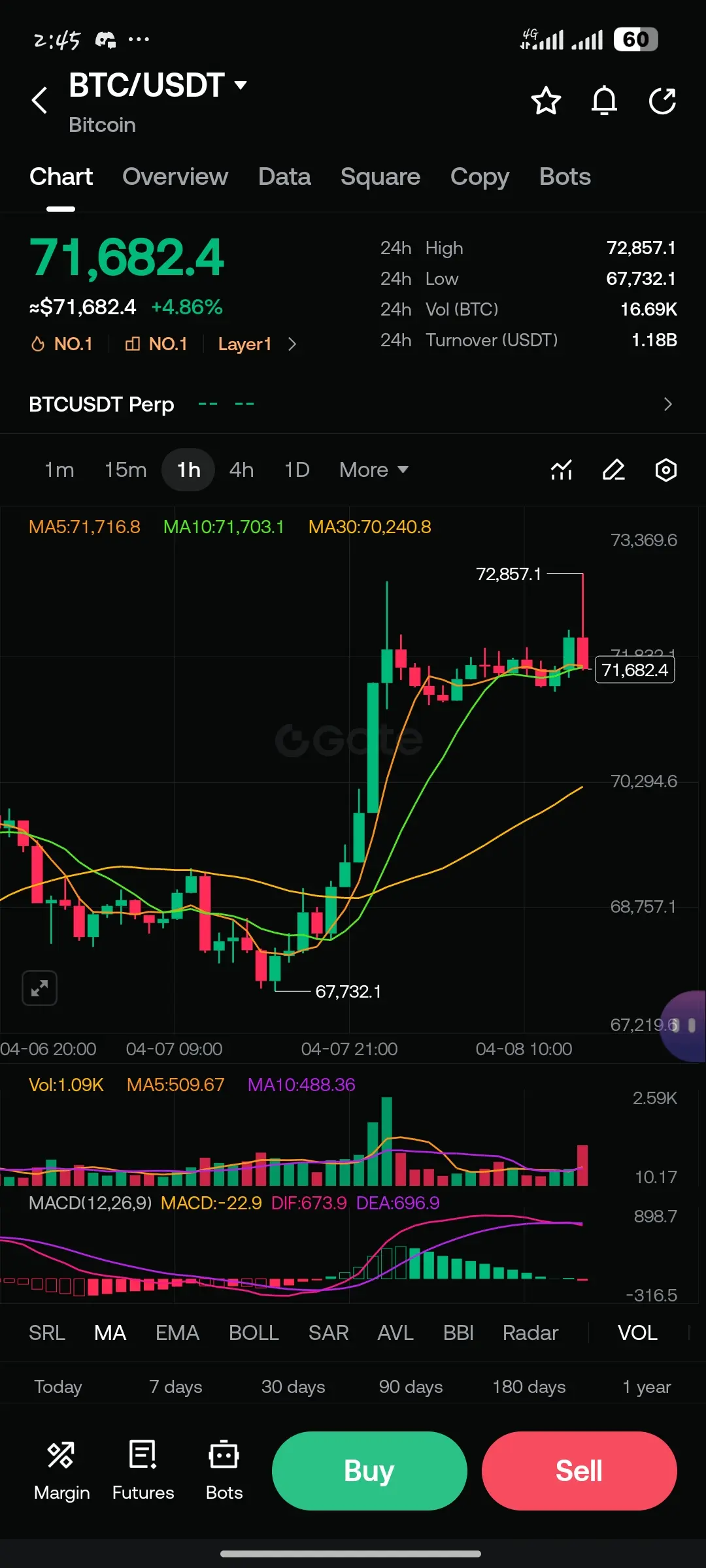Enable the Radar indicator
This screenshot has height=1568, width=706.
coord(530,1333)
